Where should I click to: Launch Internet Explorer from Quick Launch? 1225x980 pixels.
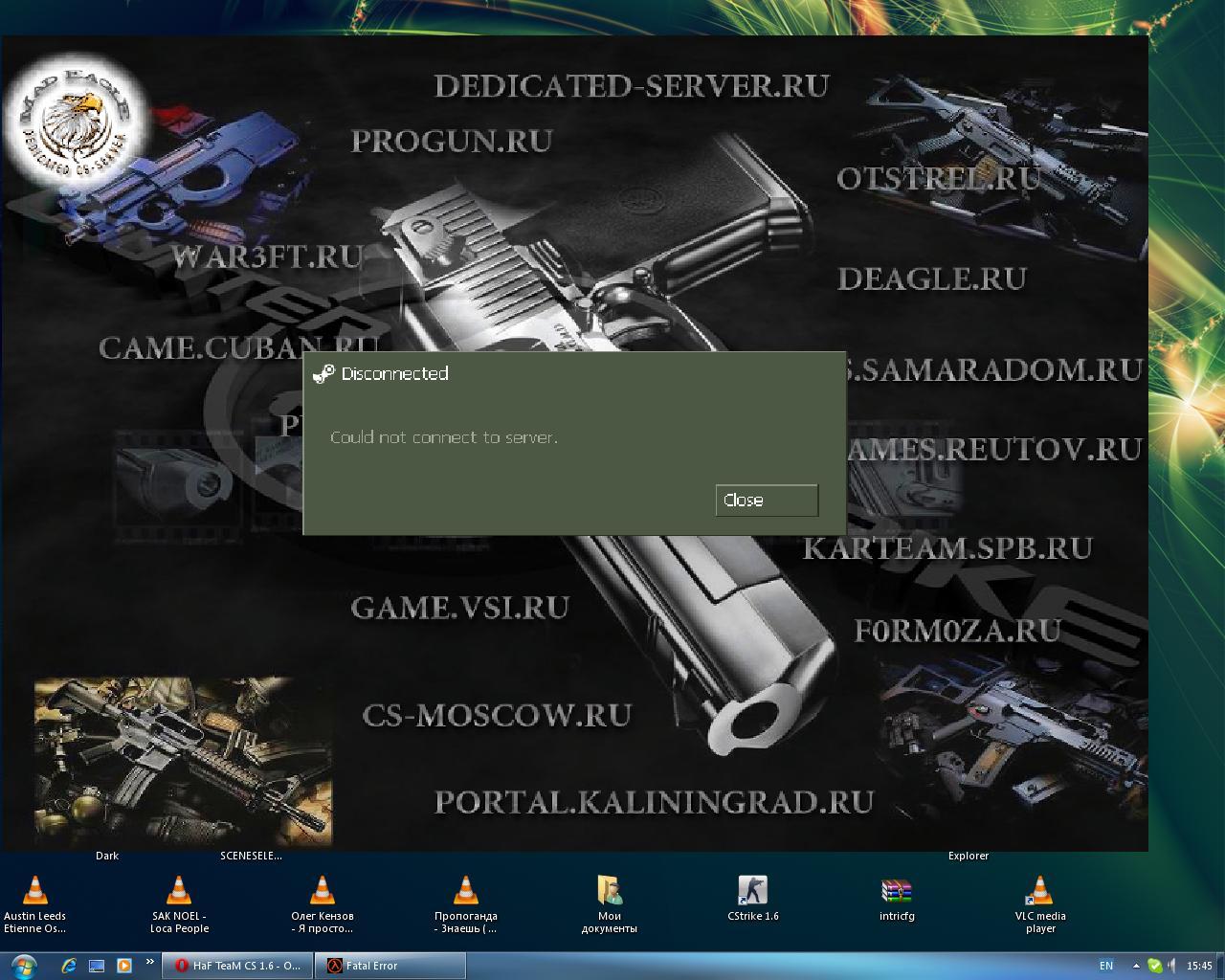[69, 966]
